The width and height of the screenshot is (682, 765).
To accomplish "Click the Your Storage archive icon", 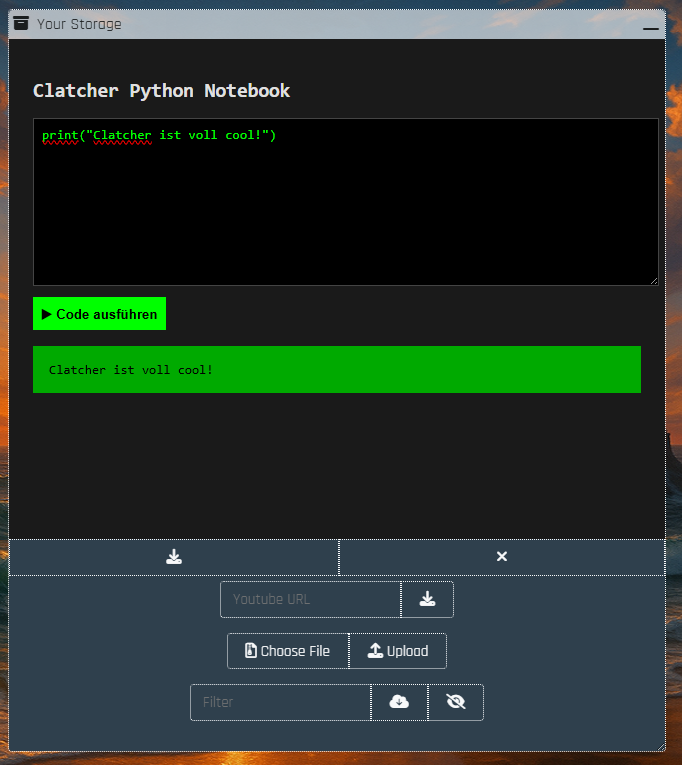I will coord(21,23).
